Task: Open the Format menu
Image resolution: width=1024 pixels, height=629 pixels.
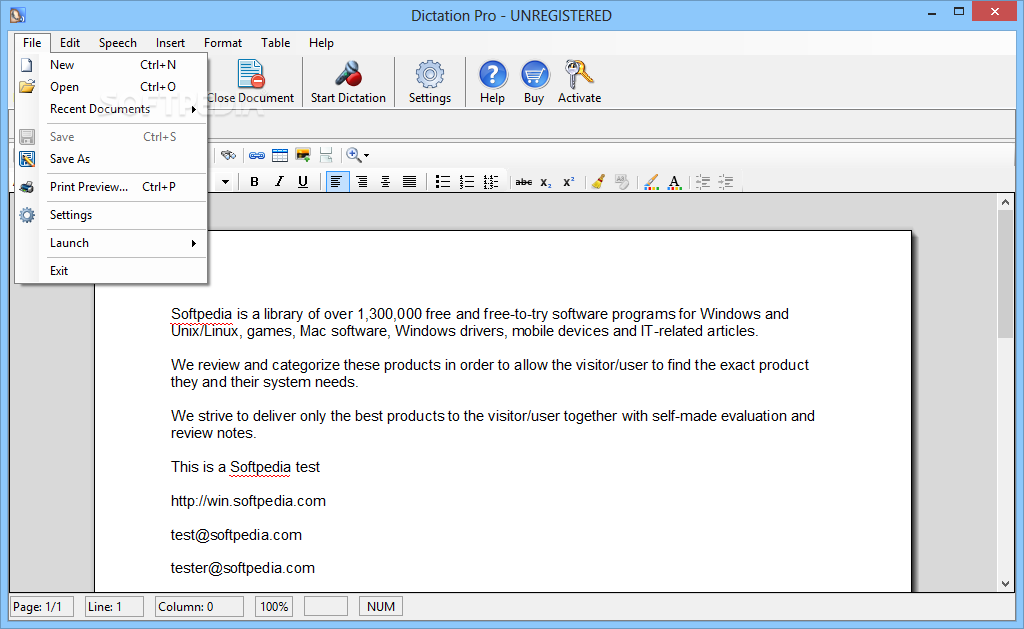Action: coord(223,42)
